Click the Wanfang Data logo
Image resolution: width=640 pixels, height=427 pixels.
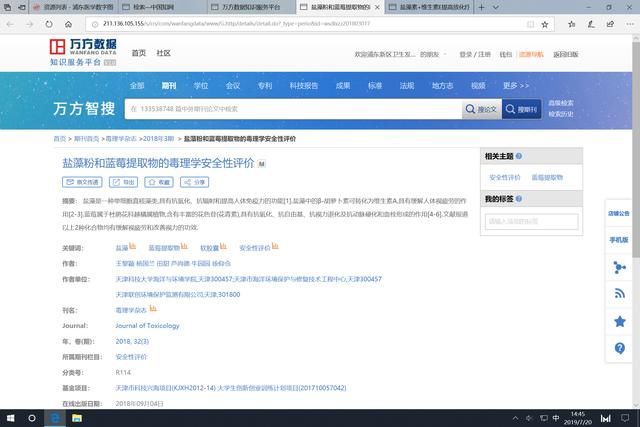pyautogui.click(x=83, y=52)
